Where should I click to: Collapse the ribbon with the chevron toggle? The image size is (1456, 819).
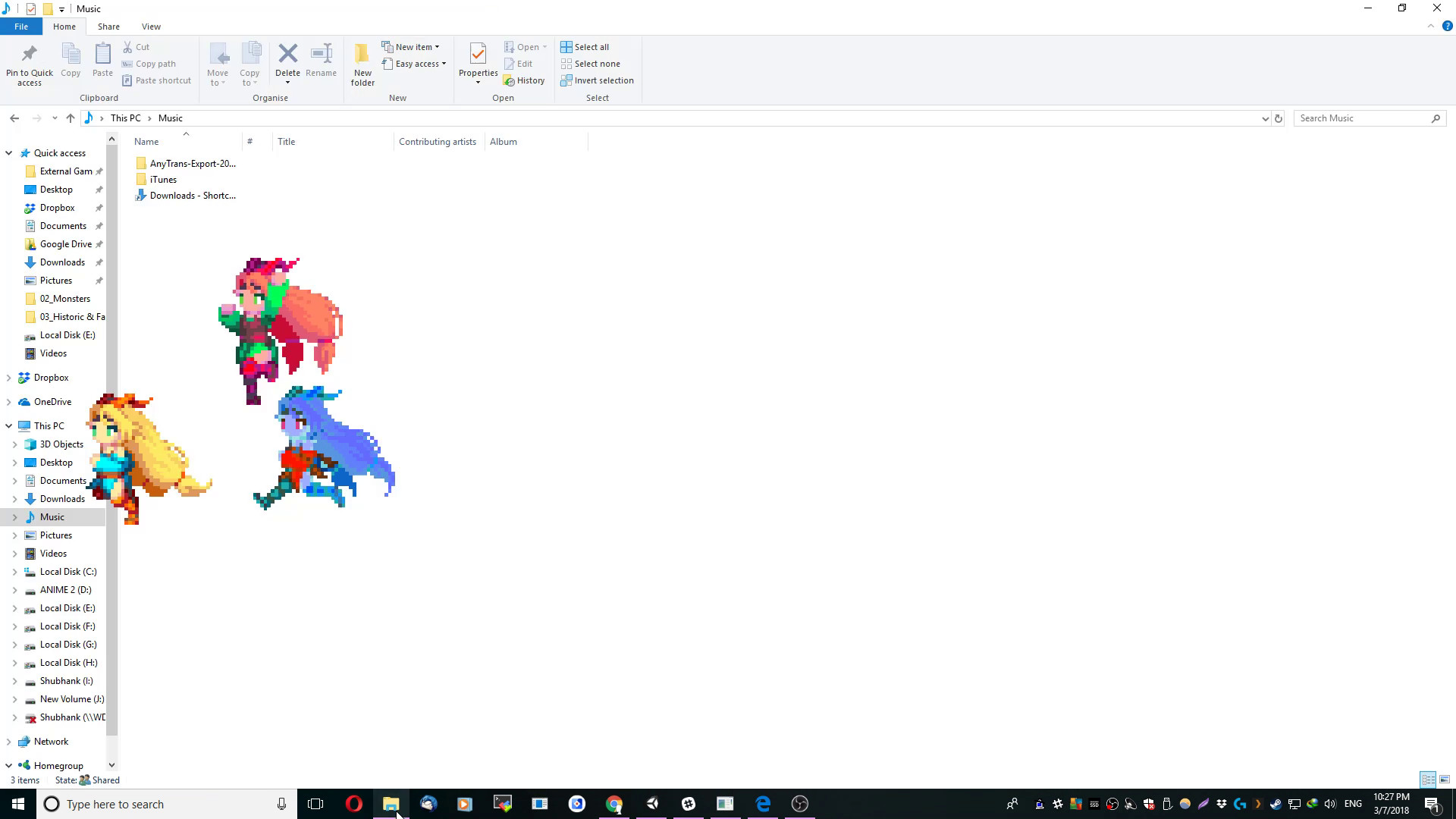pyautogui.click(x=1431, y=26)
